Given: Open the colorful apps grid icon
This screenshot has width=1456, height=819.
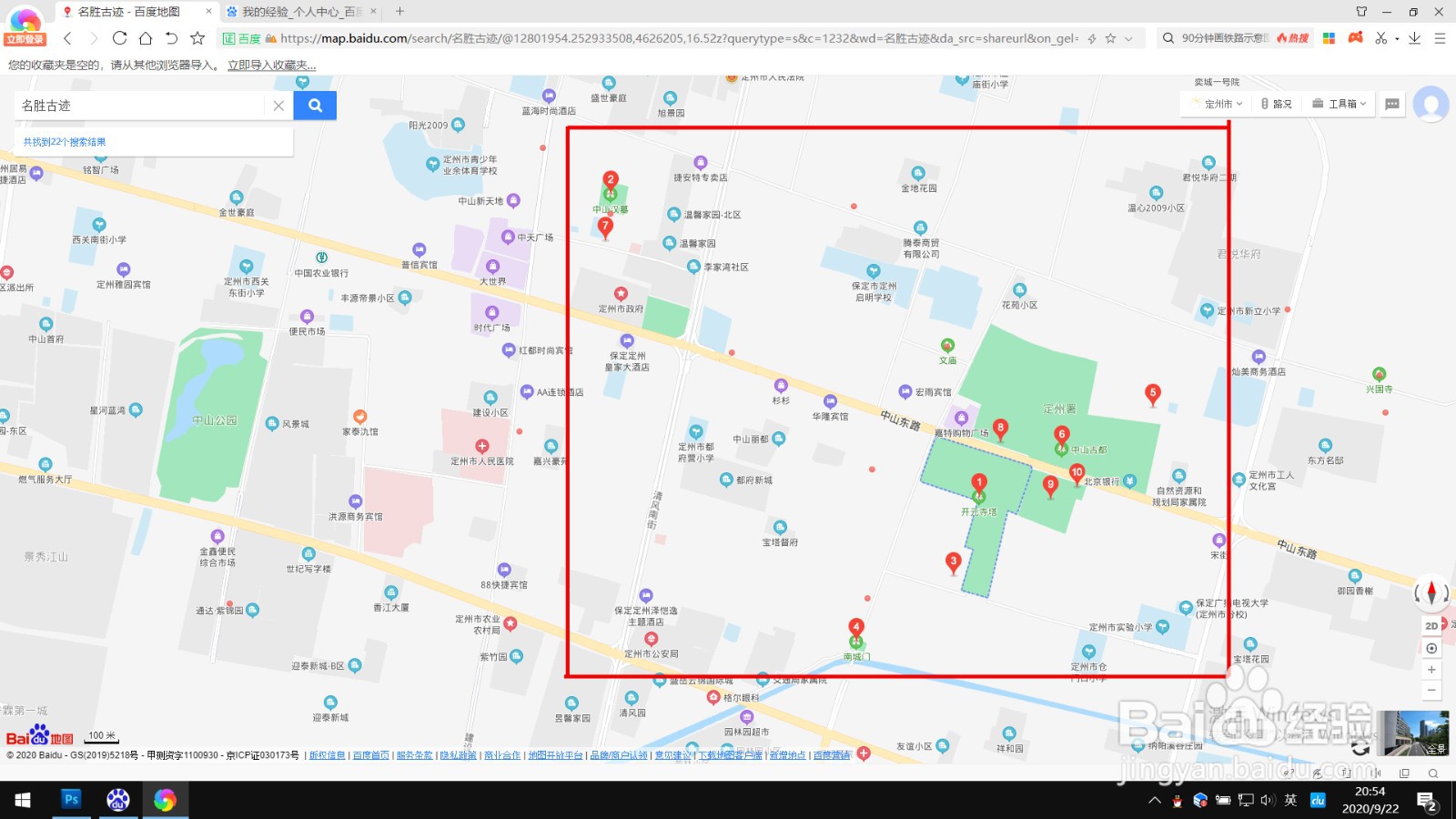Looking at the screenshot, I should click(x=1329, y=38).
